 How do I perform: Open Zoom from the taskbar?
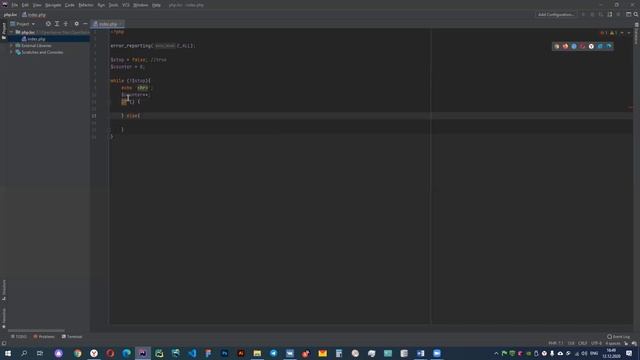coord(437,353)
